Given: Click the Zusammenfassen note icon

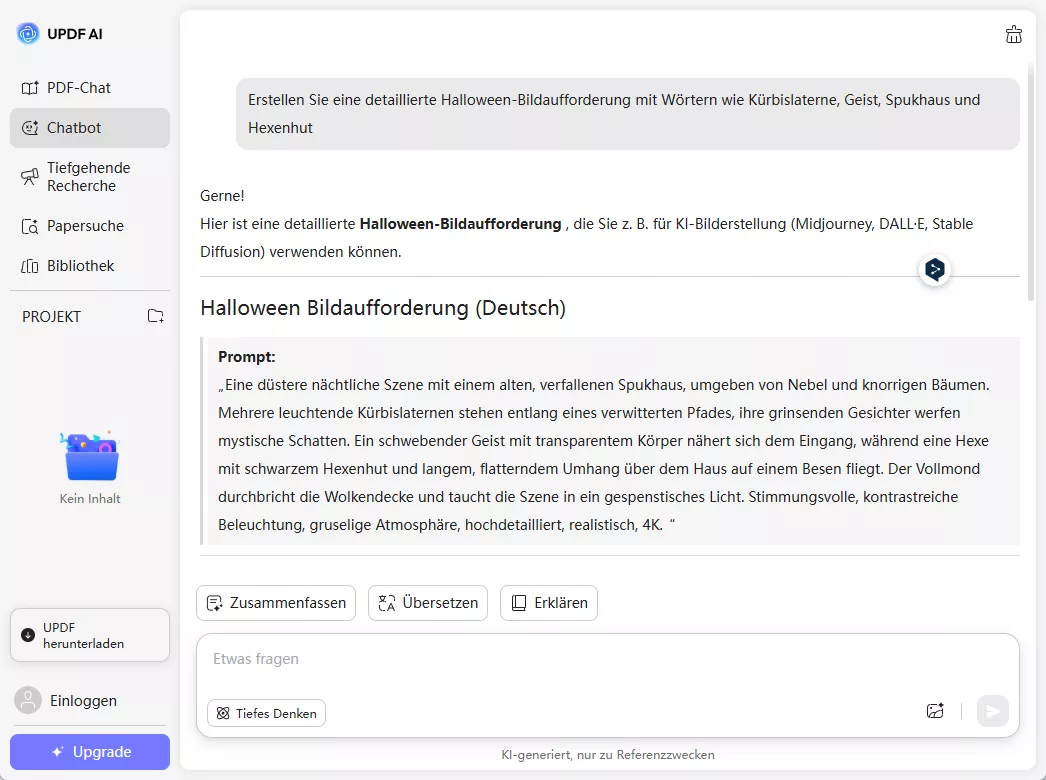Looking at the screenshot, I should (214, 603).
